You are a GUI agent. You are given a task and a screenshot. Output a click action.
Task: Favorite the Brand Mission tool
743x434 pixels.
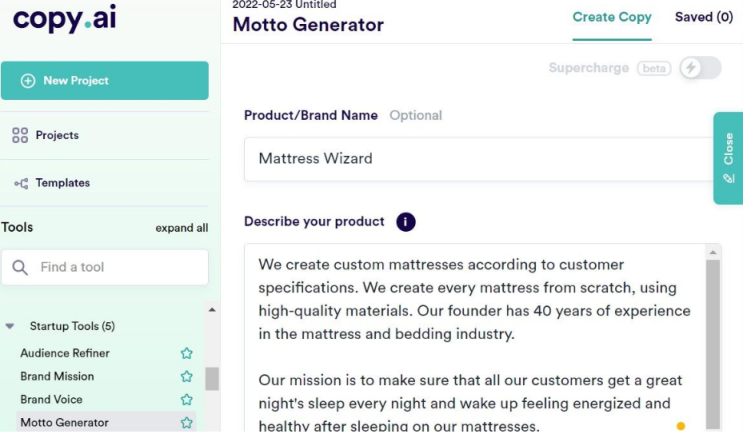[x=186, y=377]
